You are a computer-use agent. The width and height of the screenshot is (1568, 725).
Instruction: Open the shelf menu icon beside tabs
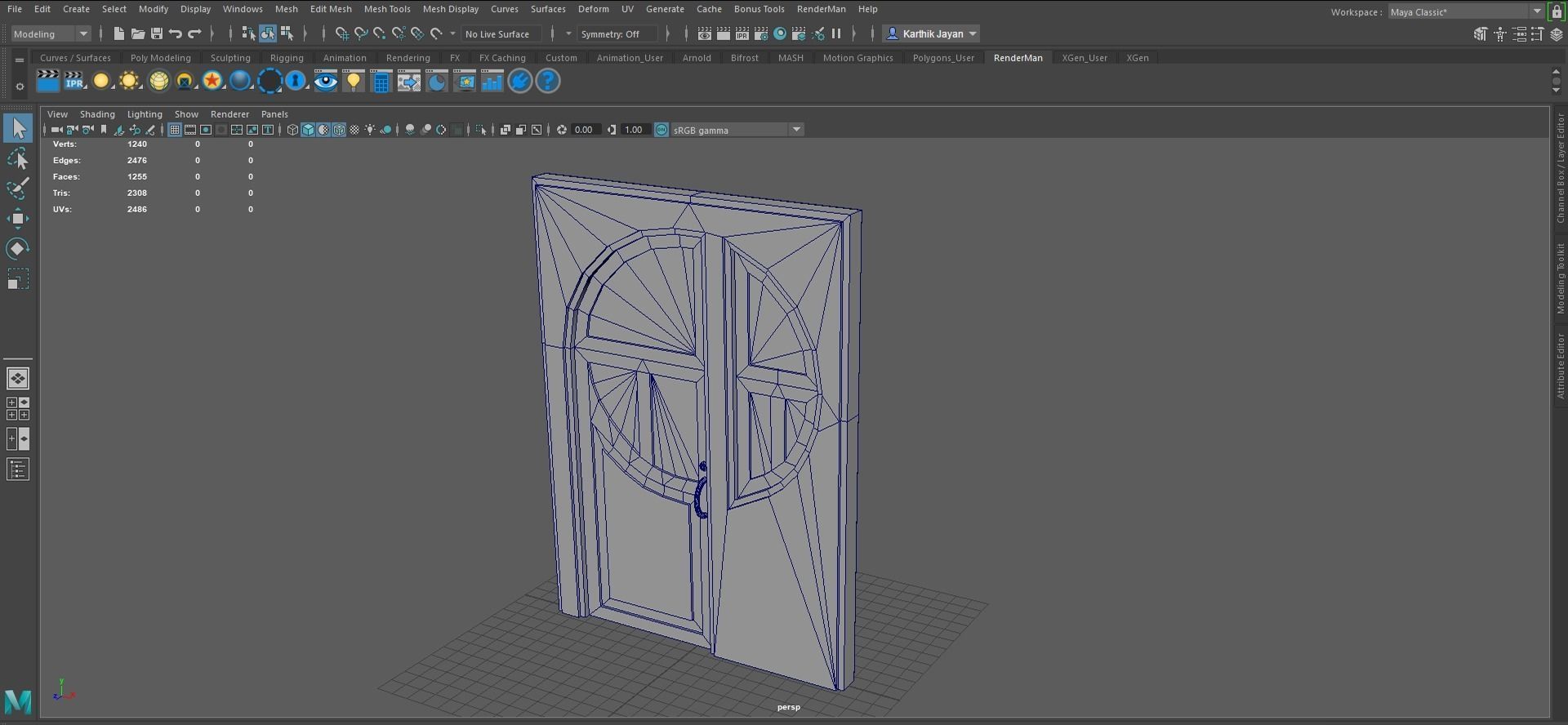pyautogui.click(x=19, y=60)
